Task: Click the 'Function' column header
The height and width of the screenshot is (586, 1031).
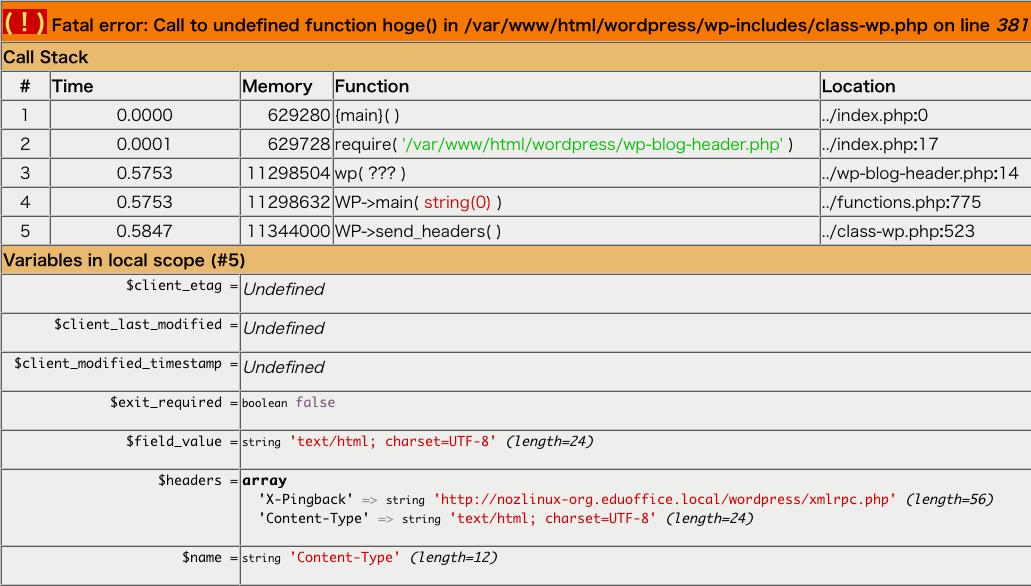Action: [x=372, y=86]
